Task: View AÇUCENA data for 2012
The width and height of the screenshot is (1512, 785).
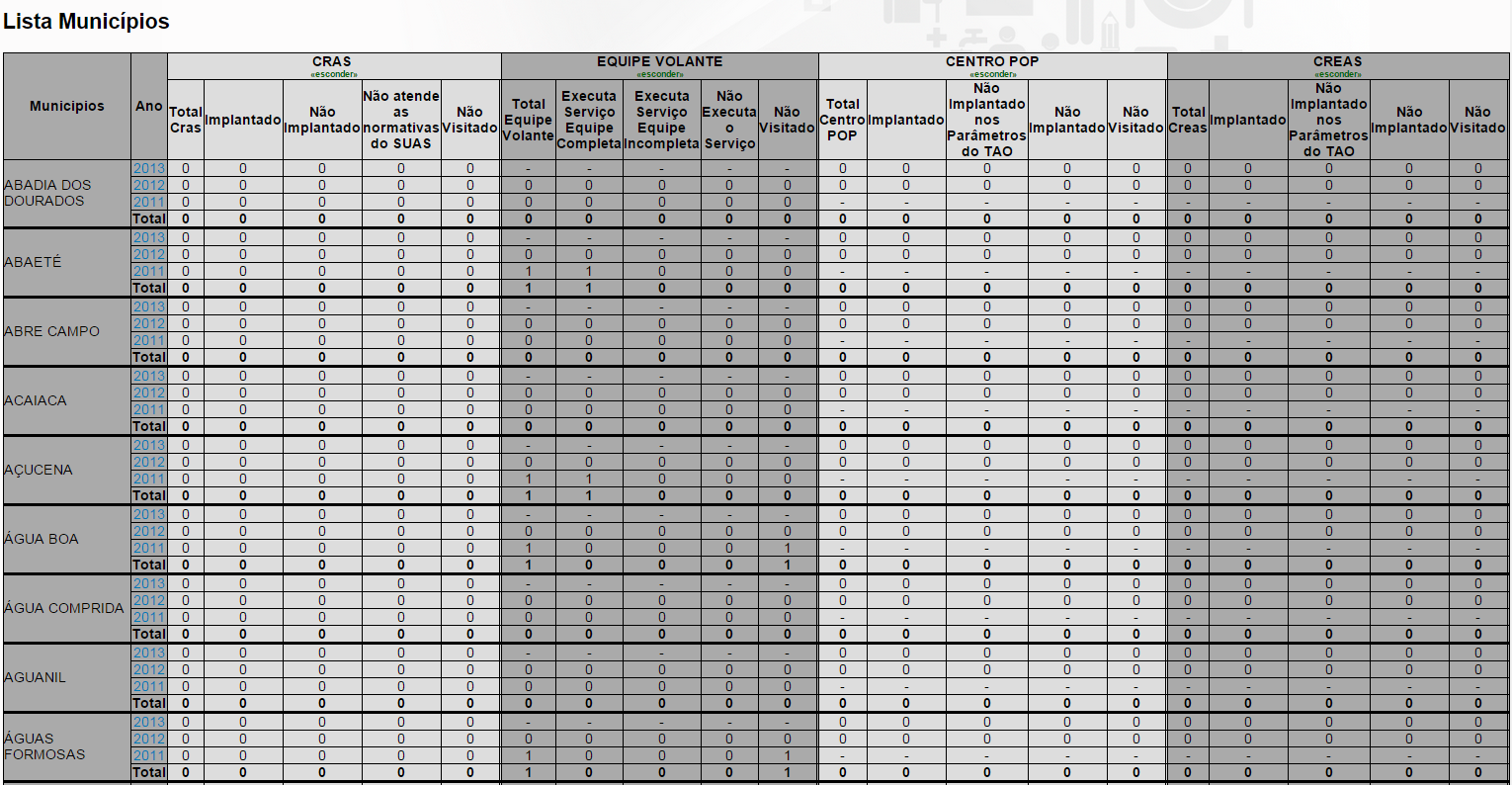Action: click(x=149, y=463)
